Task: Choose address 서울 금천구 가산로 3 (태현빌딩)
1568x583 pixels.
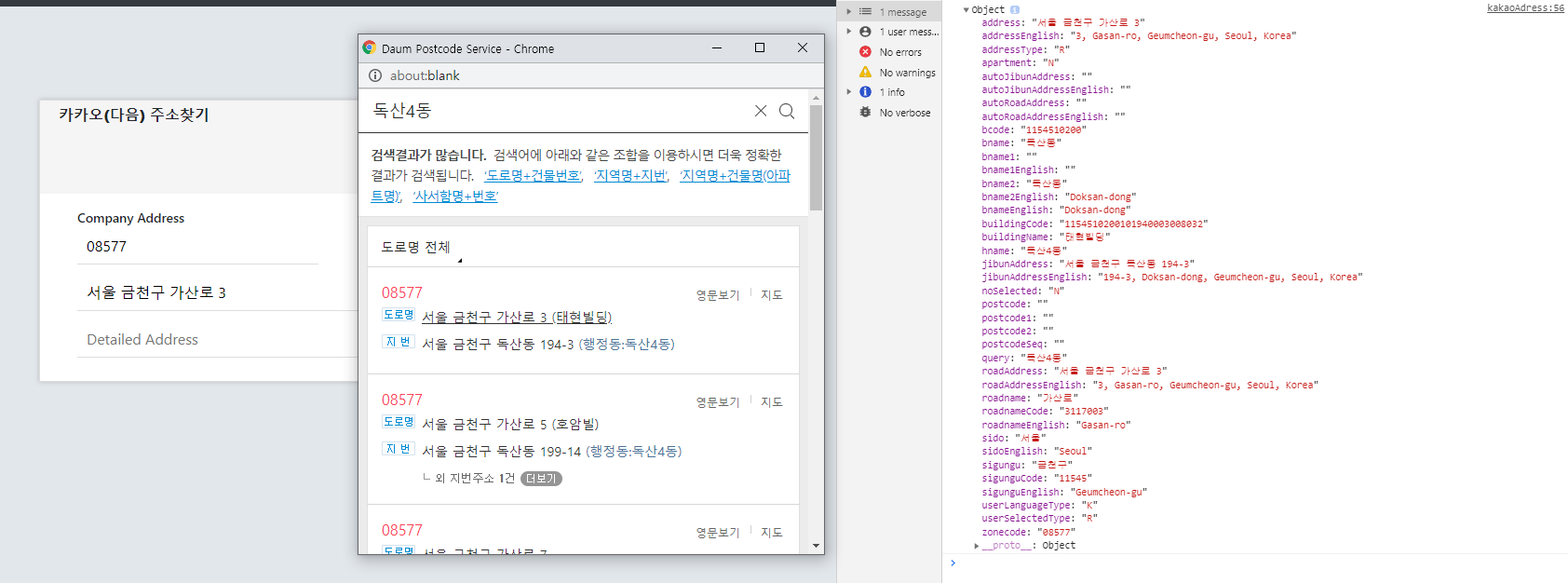Action: click(x=517, y=317)
